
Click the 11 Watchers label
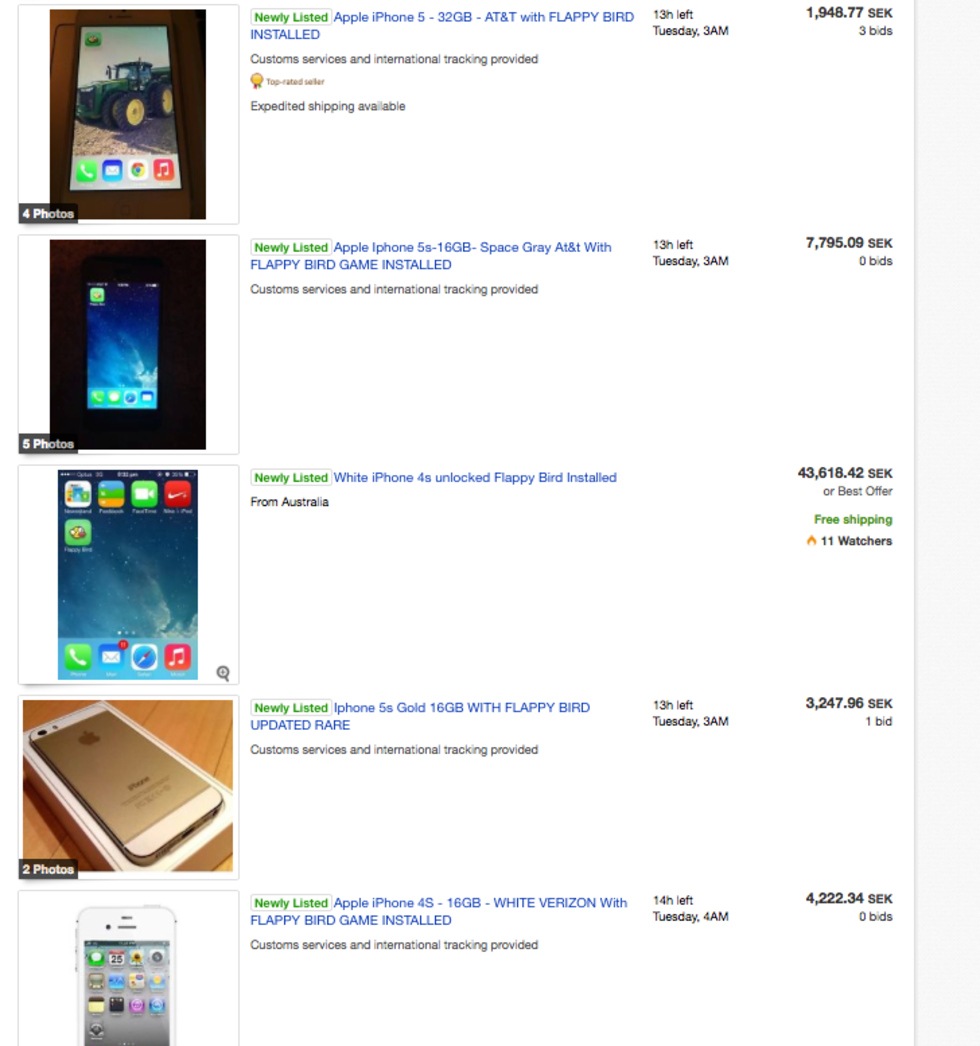(856, 541)
